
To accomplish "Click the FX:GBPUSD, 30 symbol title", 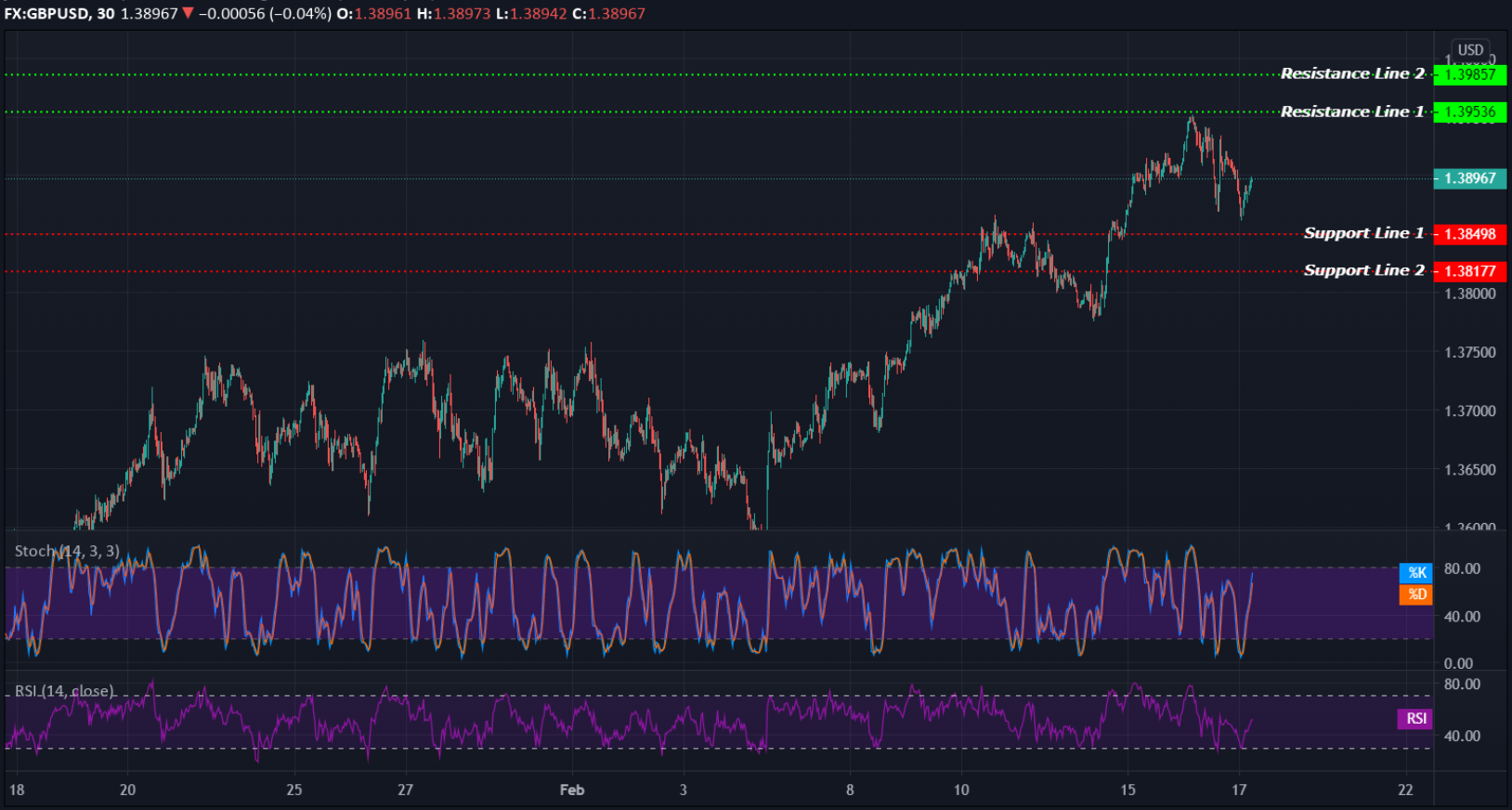I will pos(59,14).
